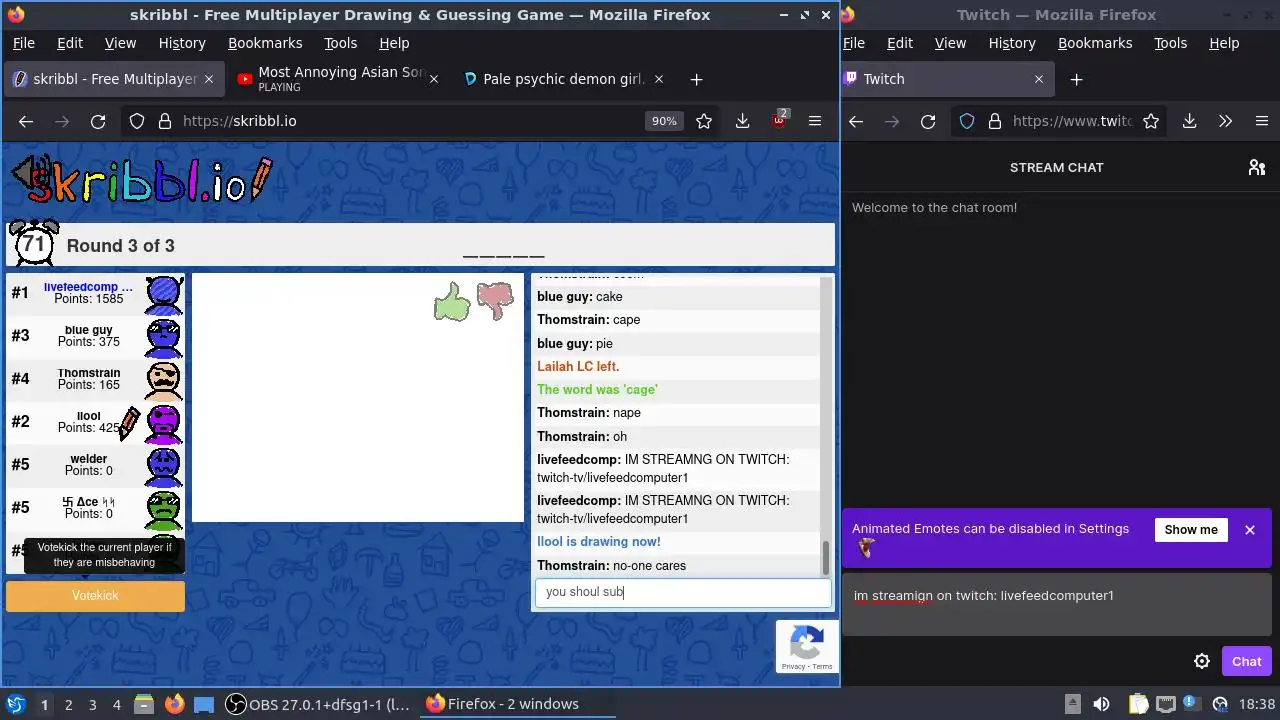This screenshot has width=1280, height=720.
Task: Bookmark Twitch page with star icon
Action: coord(1151,121)
